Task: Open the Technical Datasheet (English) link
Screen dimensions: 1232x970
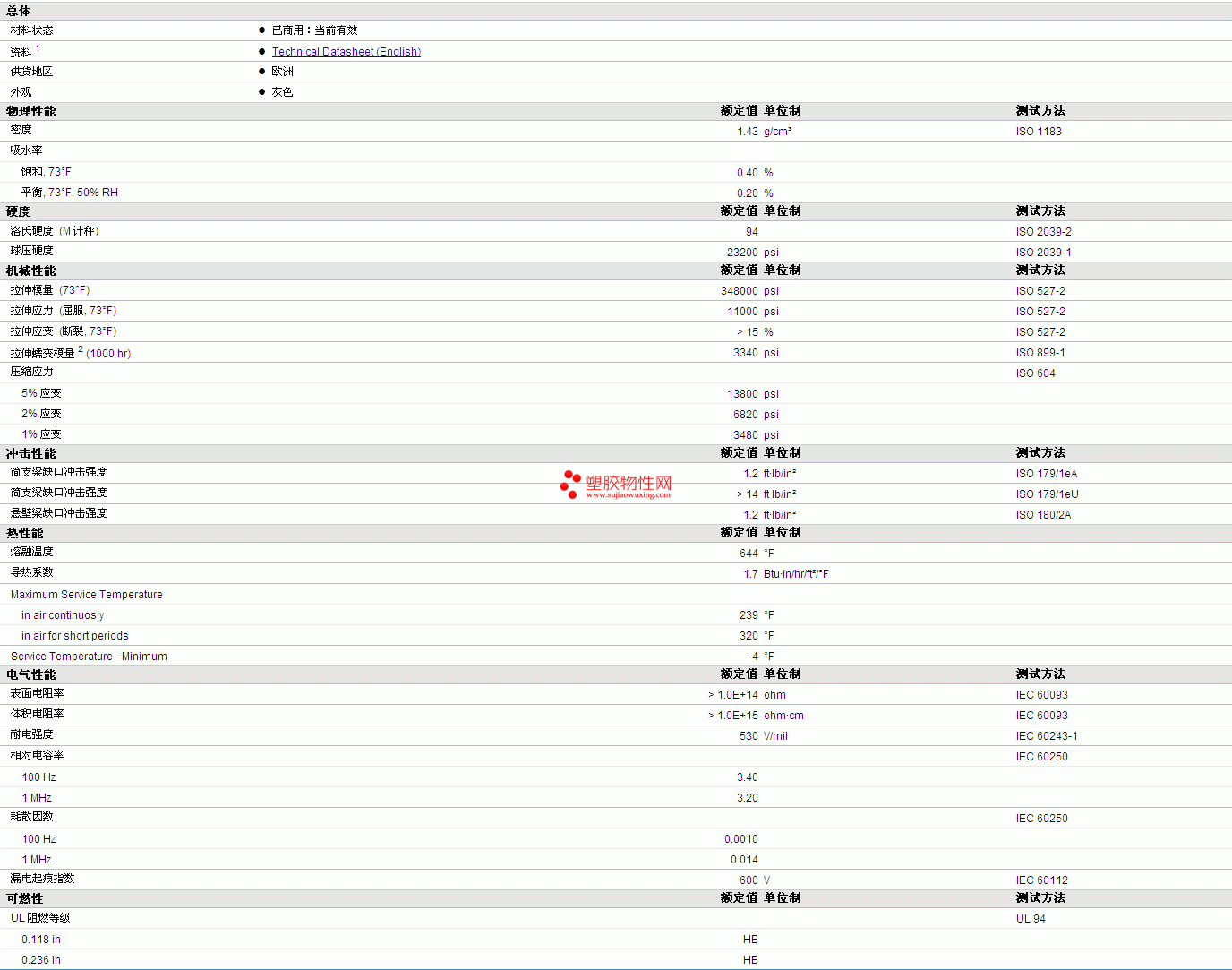Action: (x=346, y=52)
